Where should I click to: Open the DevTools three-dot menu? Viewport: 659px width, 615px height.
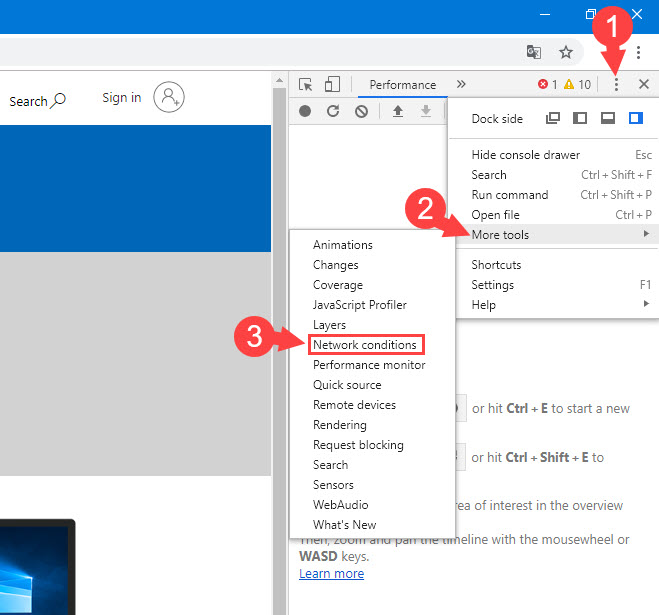coord(616,84)
